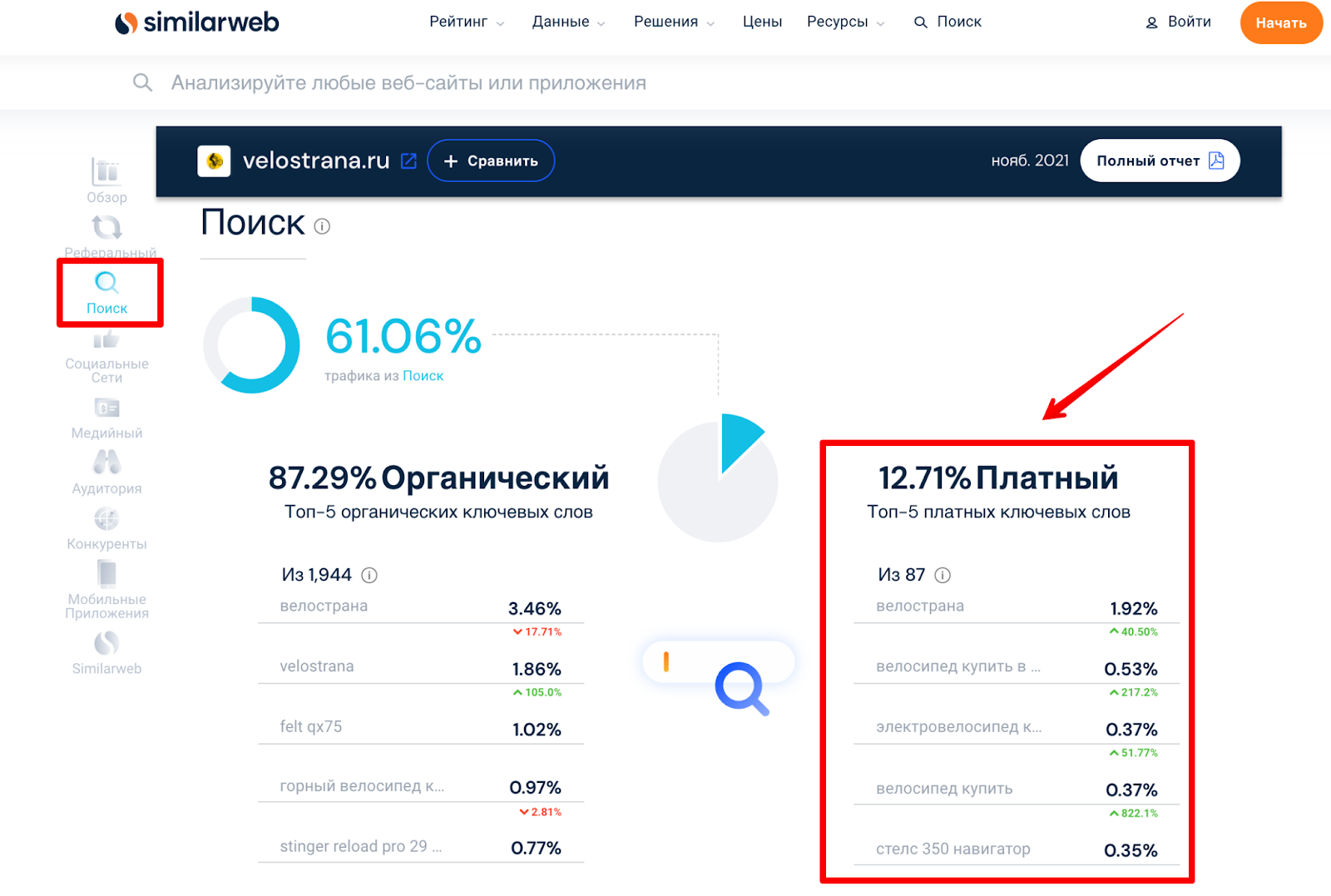Click paid keyword велострана
The width and height of the screenshot is (1331, 896).
(920, 606)
